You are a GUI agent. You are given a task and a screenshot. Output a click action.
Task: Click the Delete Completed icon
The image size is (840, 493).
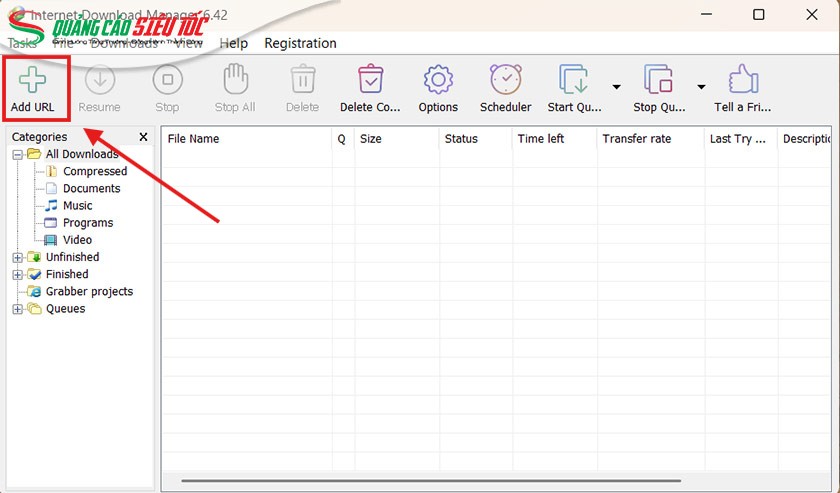point(371,79)
